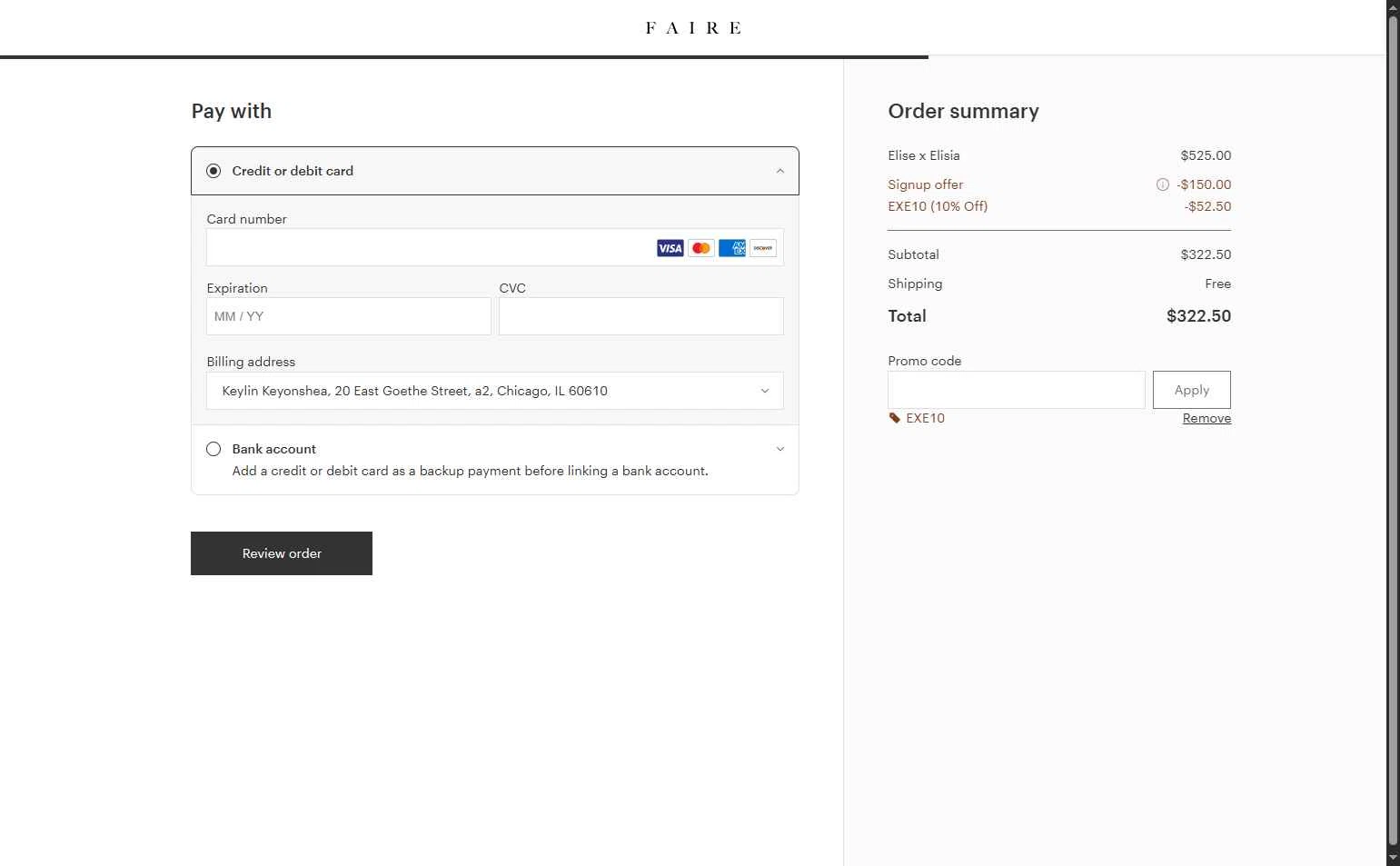The height and width of the screenshot is (866, 1400).
Task: Click the Signup offer info icon
Action: pos(1162,184)
